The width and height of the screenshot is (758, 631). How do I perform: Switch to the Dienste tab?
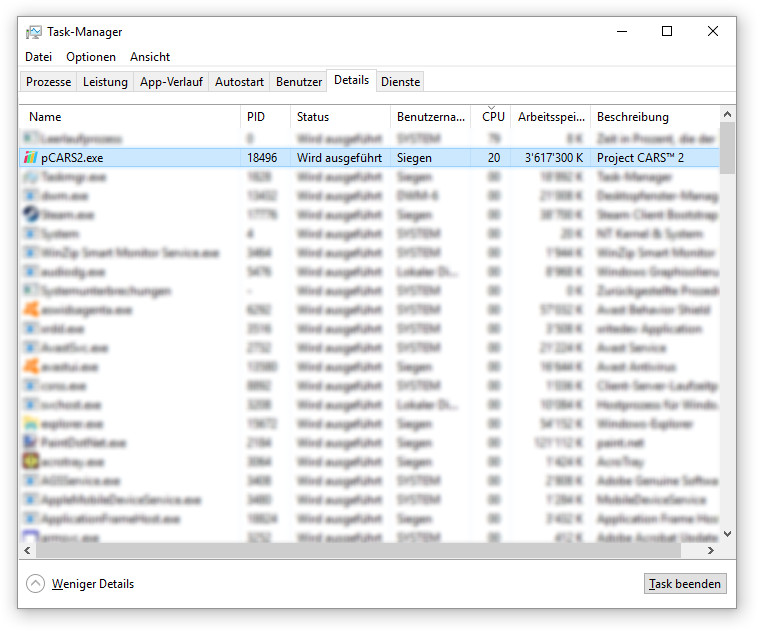click(x=400, y=82)
